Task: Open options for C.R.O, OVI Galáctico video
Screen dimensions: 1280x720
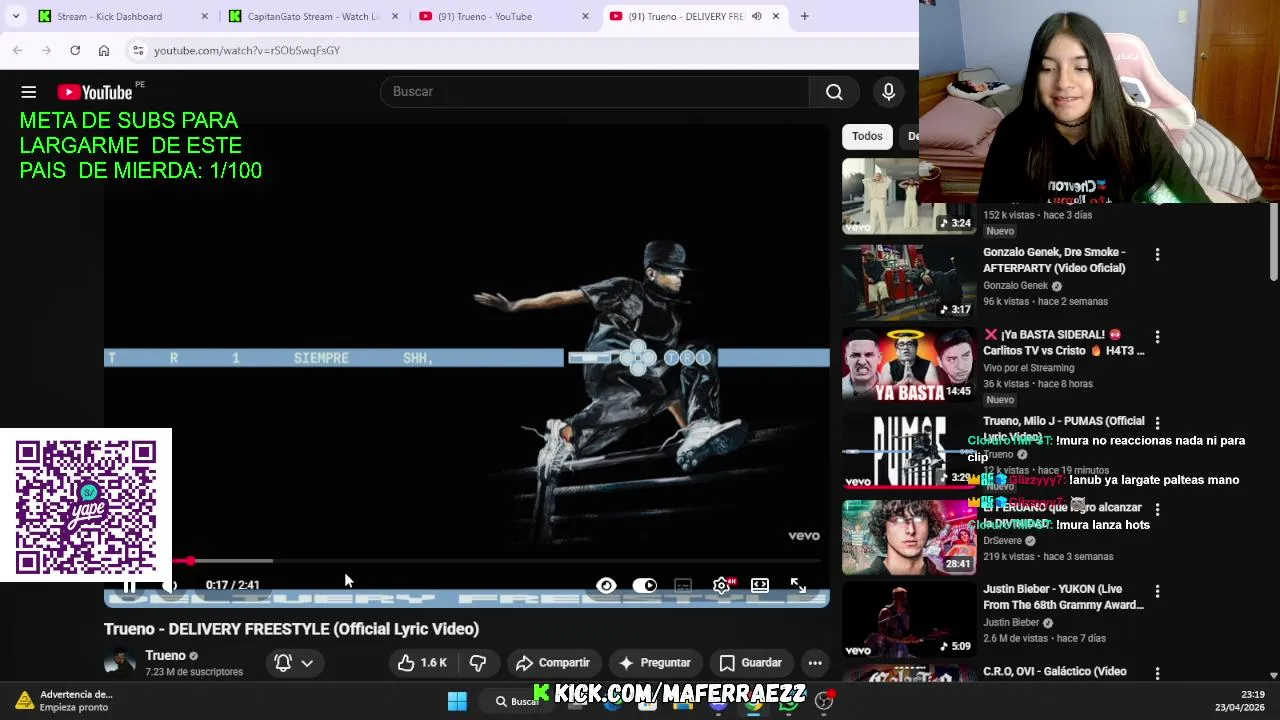Action: (1157, 674)
